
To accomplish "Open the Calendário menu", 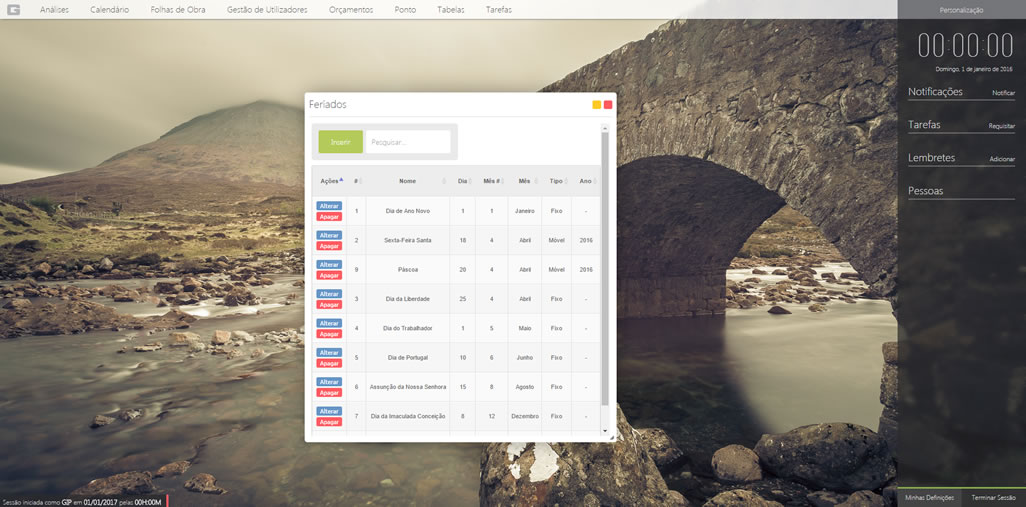I will tap(109, 9).
